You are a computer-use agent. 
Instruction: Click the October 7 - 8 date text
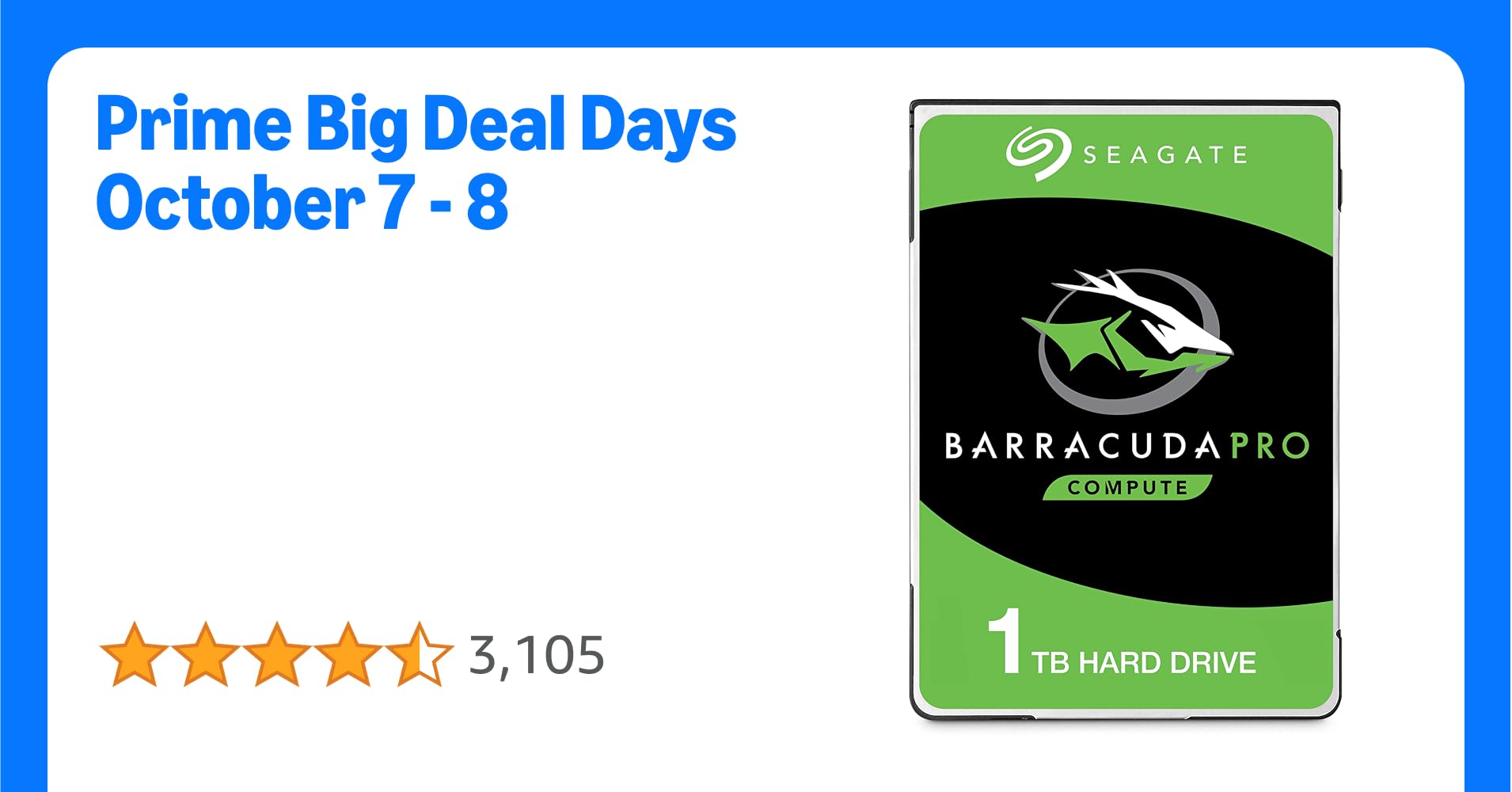[x=302, y=203]
